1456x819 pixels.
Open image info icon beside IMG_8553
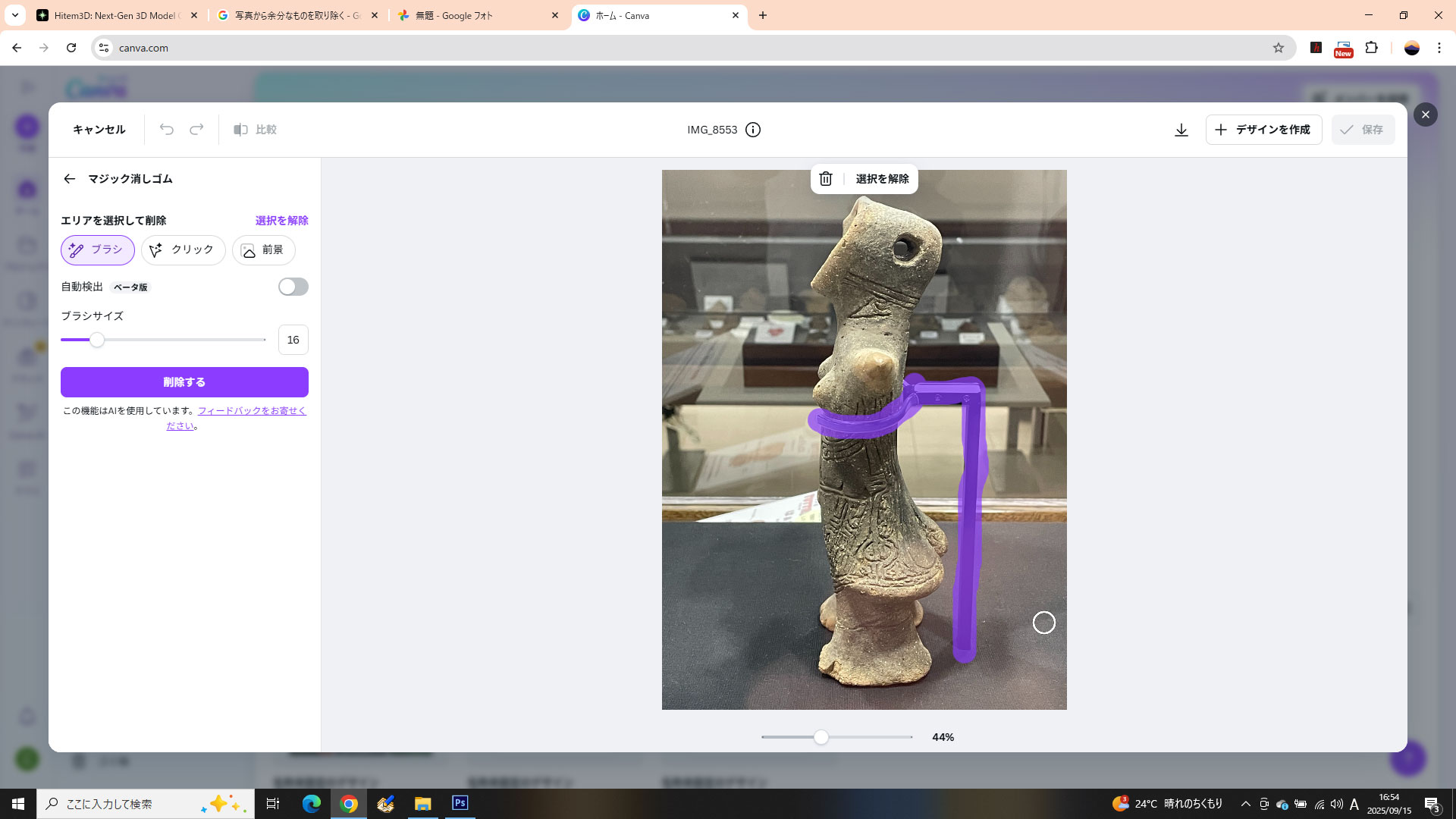coord(753,130)
